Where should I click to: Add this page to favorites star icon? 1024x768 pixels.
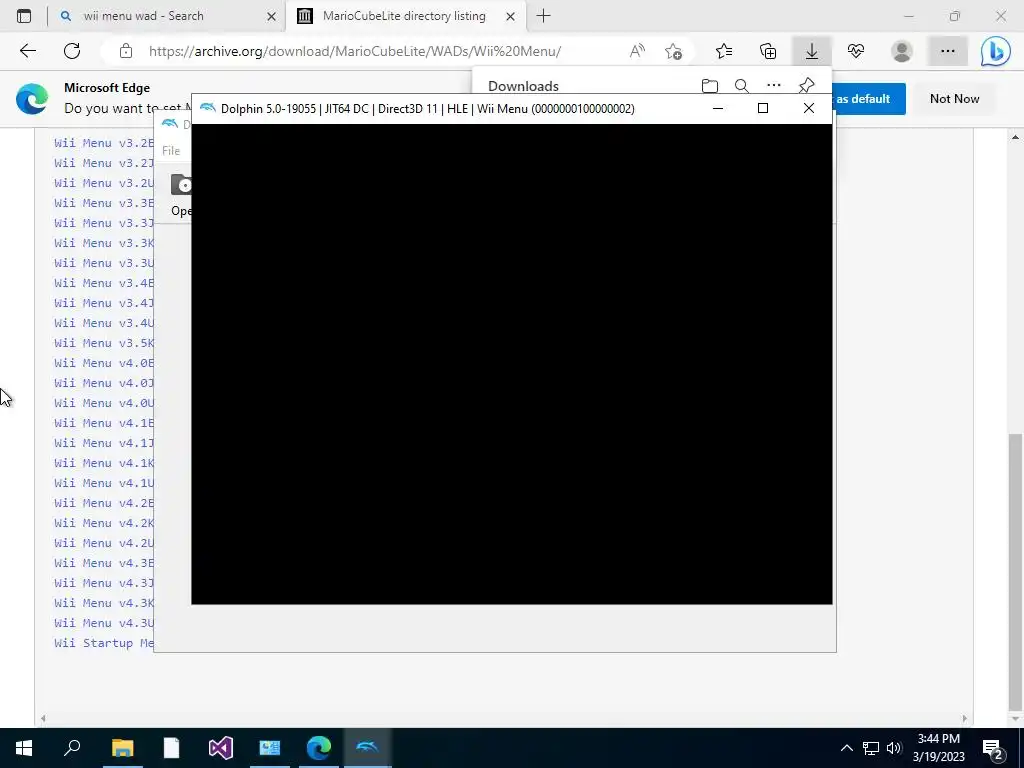[673, 51]
